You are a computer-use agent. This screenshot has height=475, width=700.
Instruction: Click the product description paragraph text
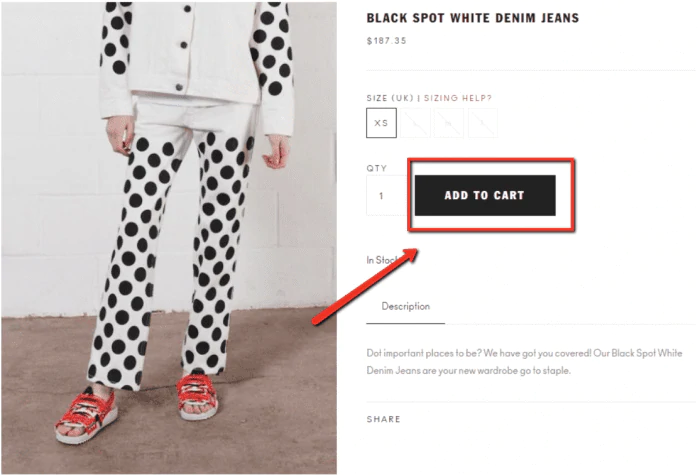pos(524,362)
